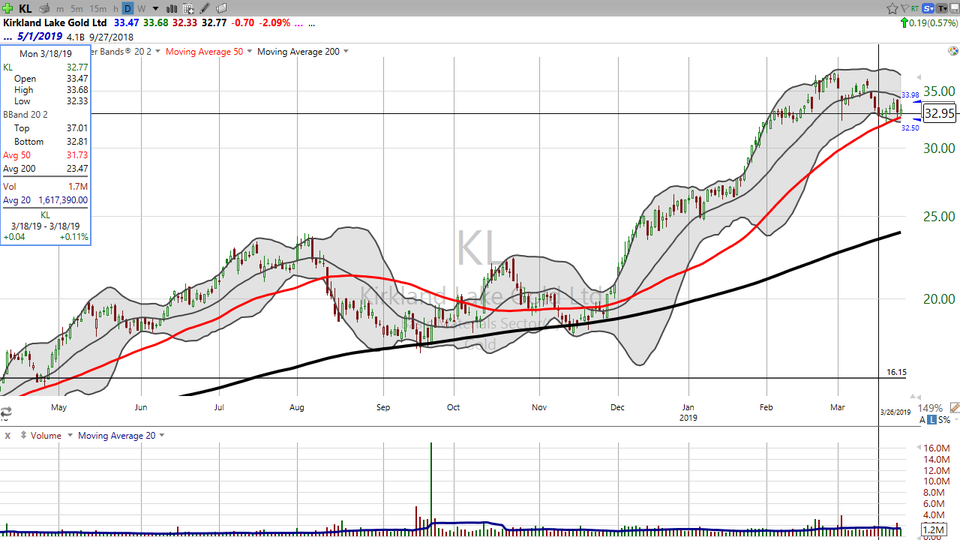Image resolution: width=960 pixels, height=540 pixels.
Task: Click the Moving Average 200 label
Action: click(x=298, y=51)
